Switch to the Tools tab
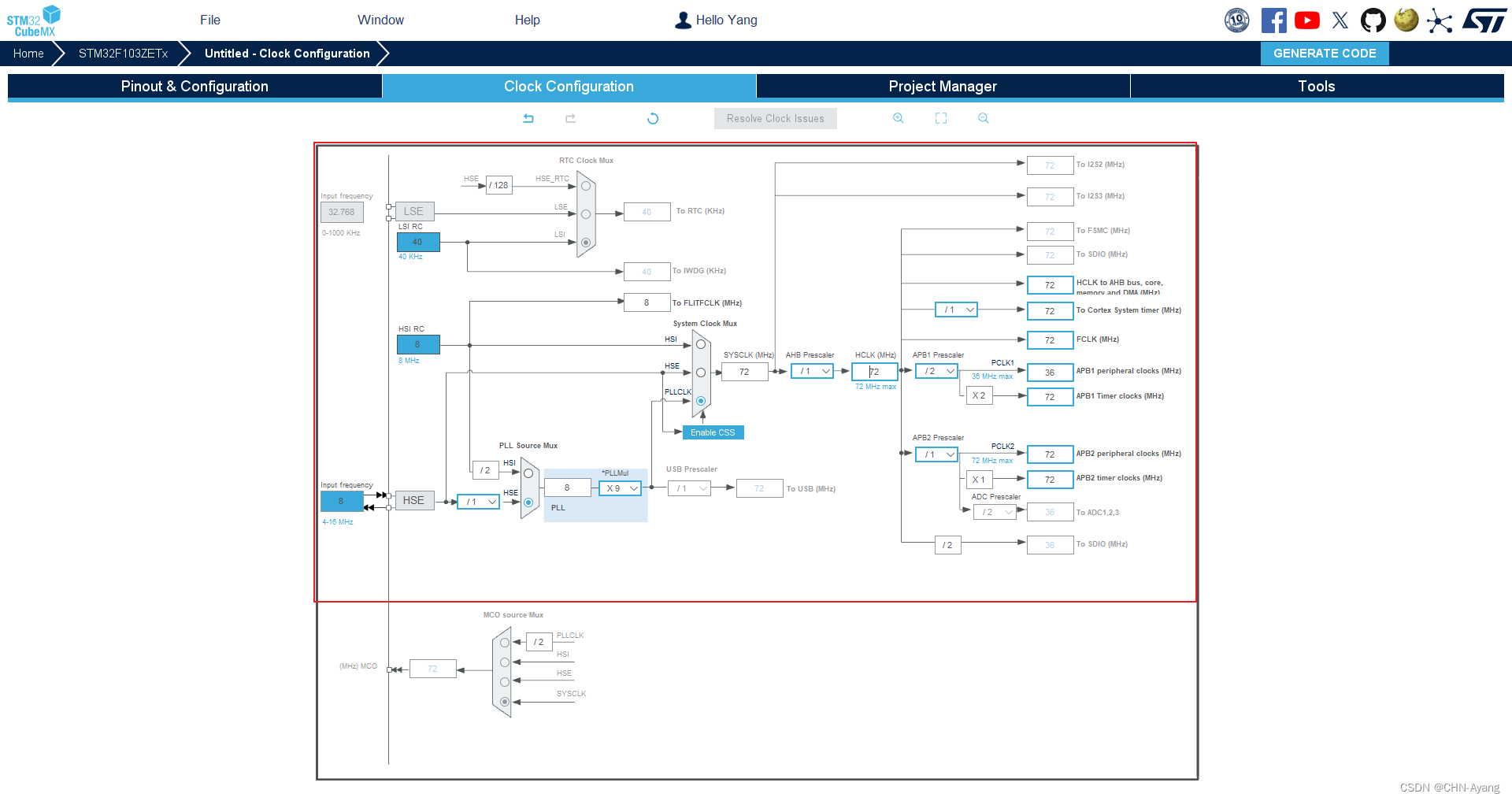This screenshot has height=801, width=1512. click(1317, 87)
